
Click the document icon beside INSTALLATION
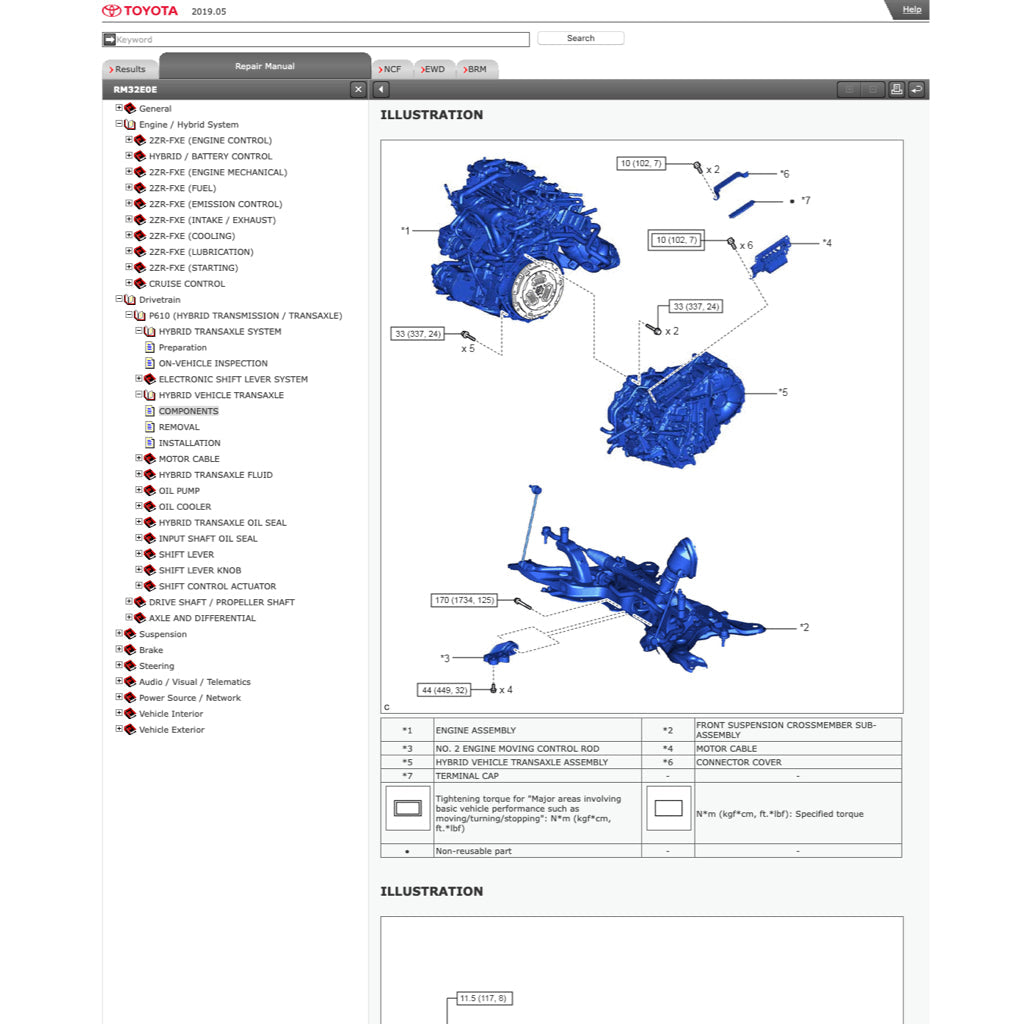pyautogui.click(x=150, y=443)
